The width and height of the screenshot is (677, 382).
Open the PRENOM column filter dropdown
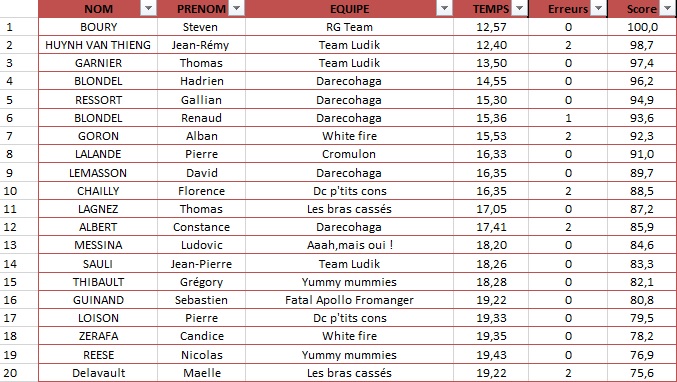click(237, 9)
